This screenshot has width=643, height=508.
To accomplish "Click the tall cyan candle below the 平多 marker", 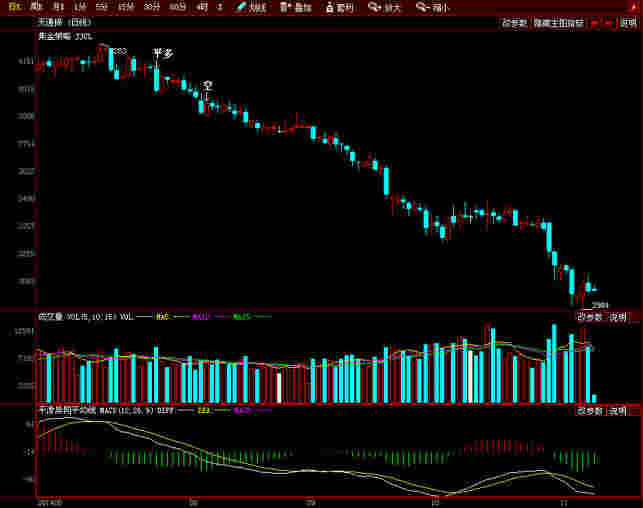I will (156, 80).
